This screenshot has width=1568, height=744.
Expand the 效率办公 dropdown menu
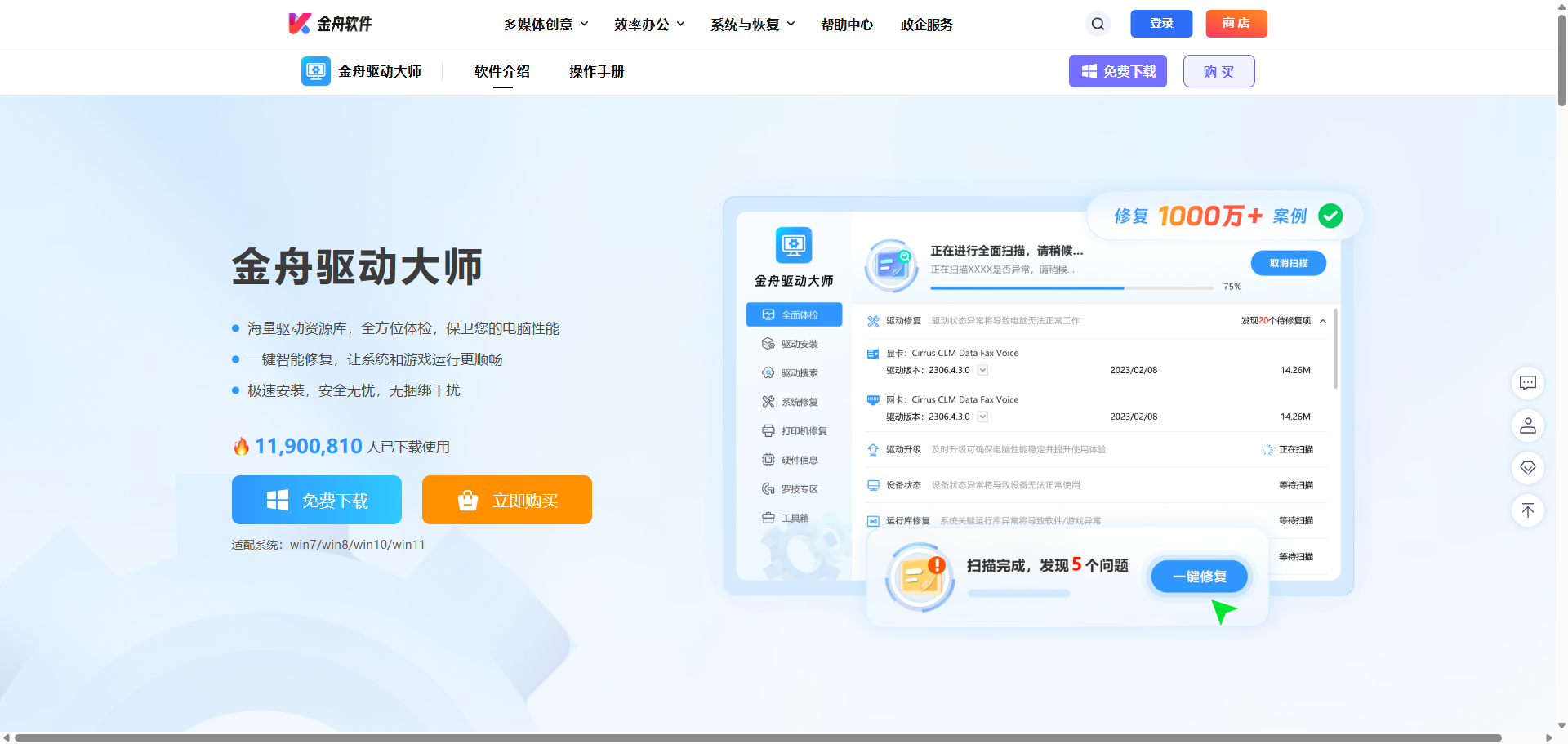pyautogui.click(x=649, y=25)
